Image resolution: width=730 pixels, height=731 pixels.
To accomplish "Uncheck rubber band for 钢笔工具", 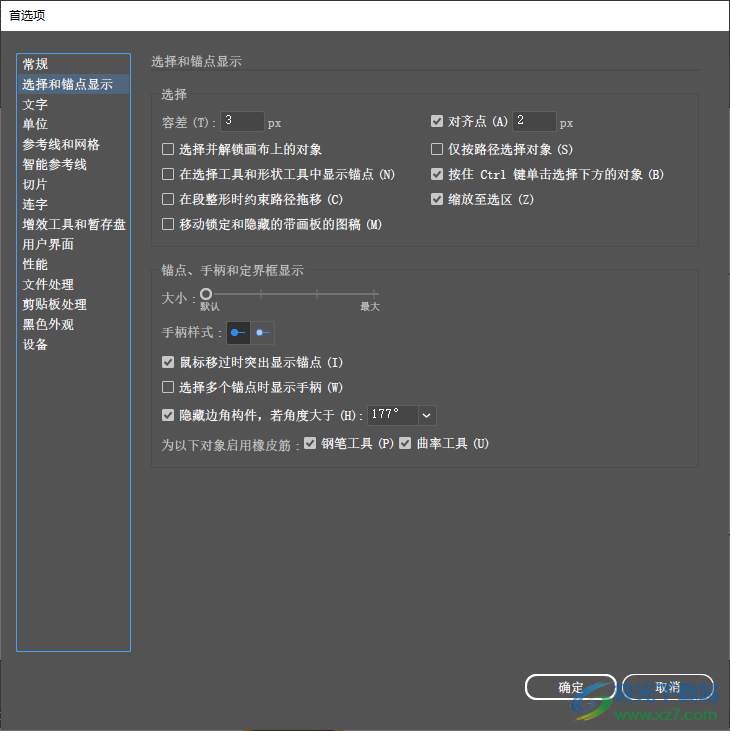I will coord(310,443).
